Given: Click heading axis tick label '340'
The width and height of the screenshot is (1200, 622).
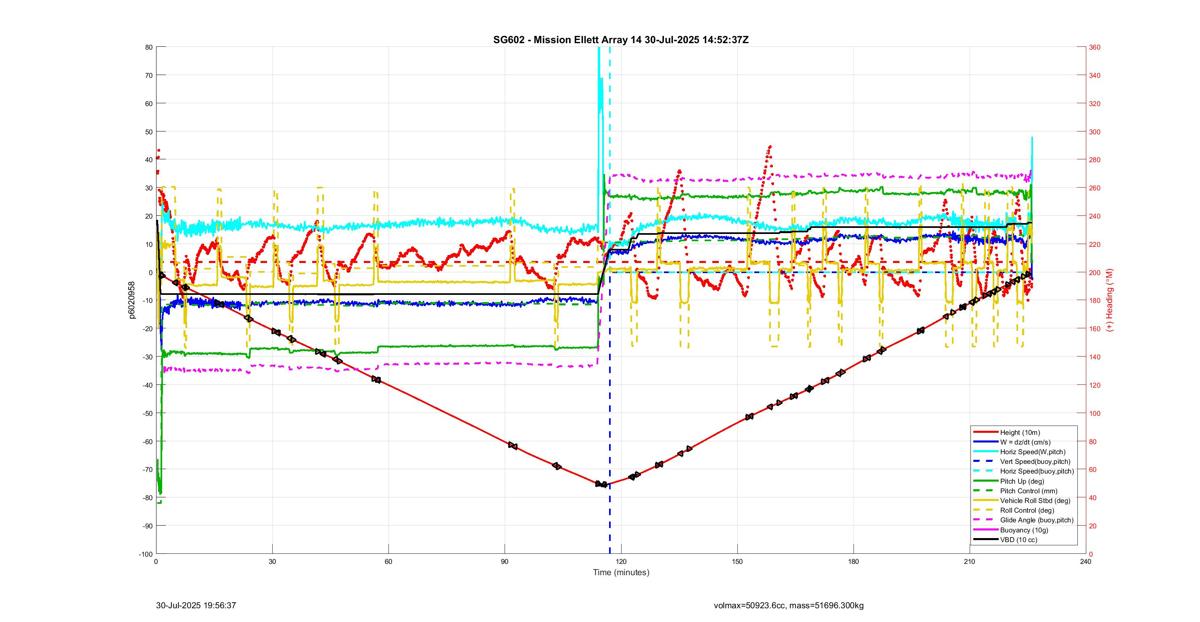Looking at the screenshot, I should point(1095,75).
